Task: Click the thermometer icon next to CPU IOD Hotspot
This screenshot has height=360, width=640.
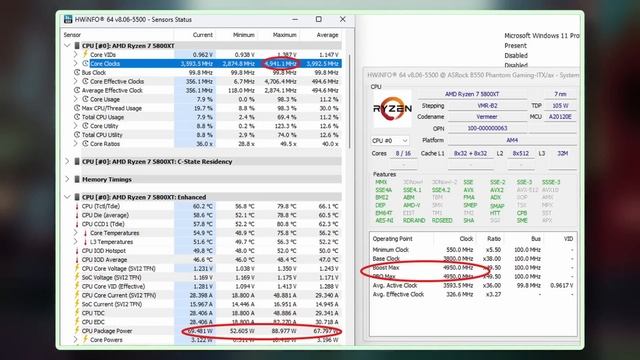Action: [x=77, y=251]
